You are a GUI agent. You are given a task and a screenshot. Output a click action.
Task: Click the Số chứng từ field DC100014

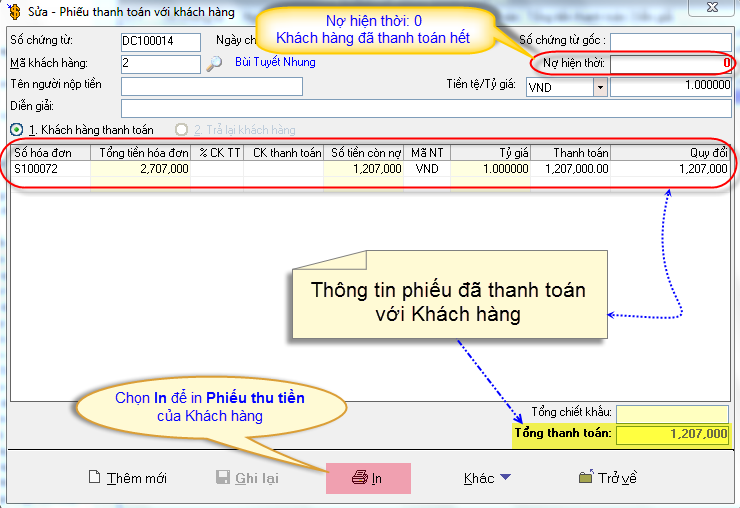pyautogui.click(x=160, y=41)
